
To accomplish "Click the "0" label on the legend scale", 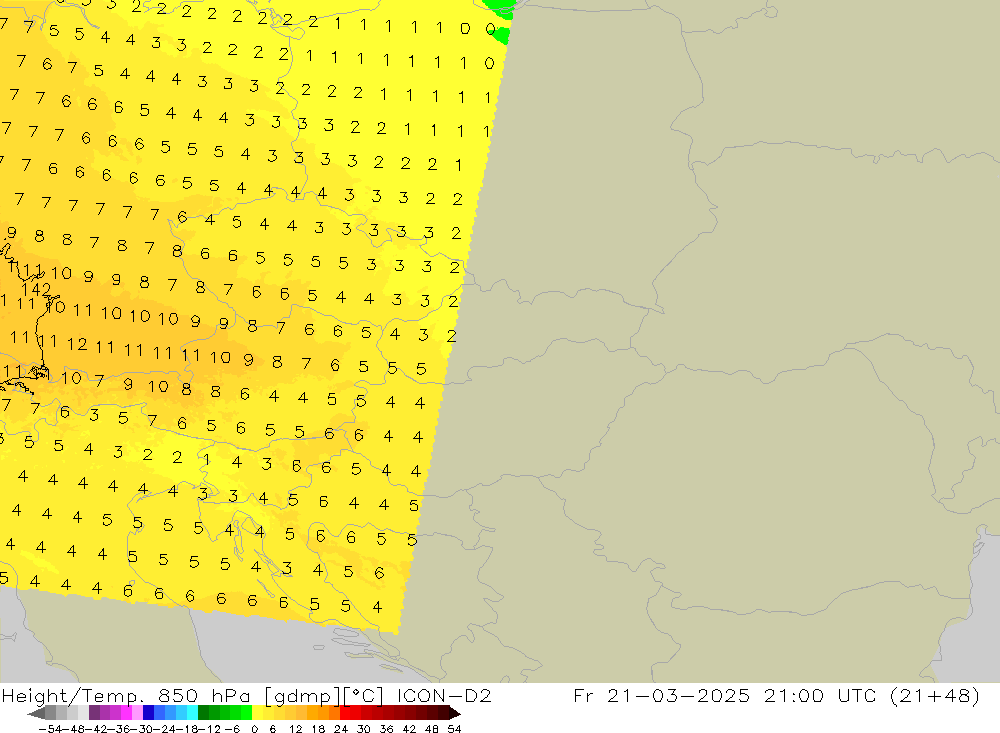I will tap(254, 729).
